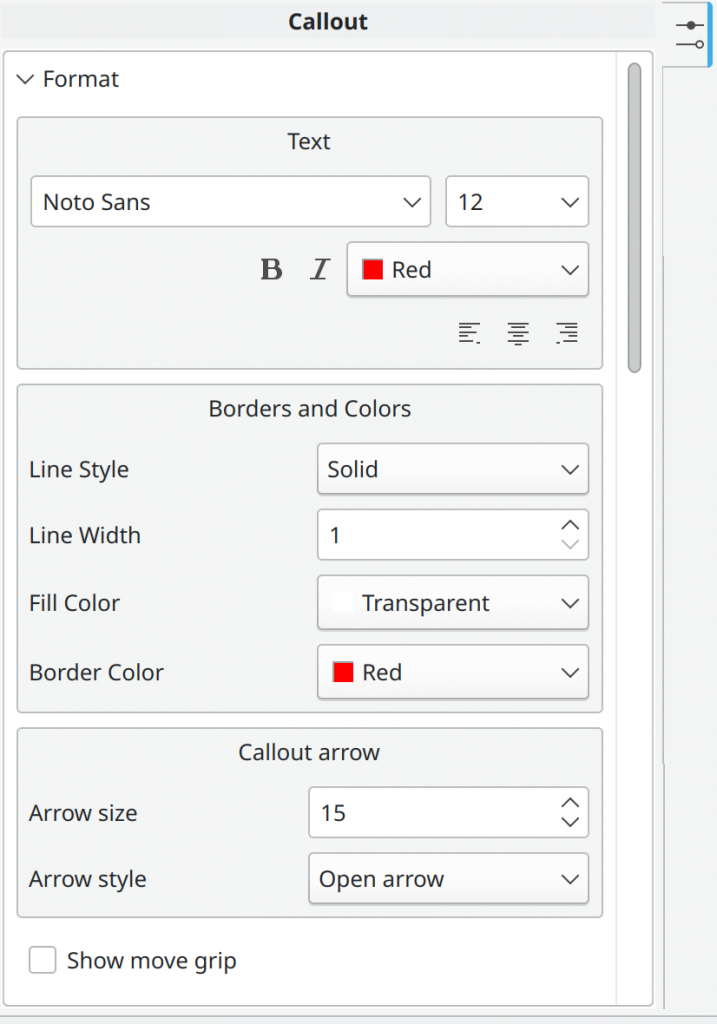This screenshot has width=717, height=1024.
Task: Enable the Show move grip option
Action: [42, 960]
